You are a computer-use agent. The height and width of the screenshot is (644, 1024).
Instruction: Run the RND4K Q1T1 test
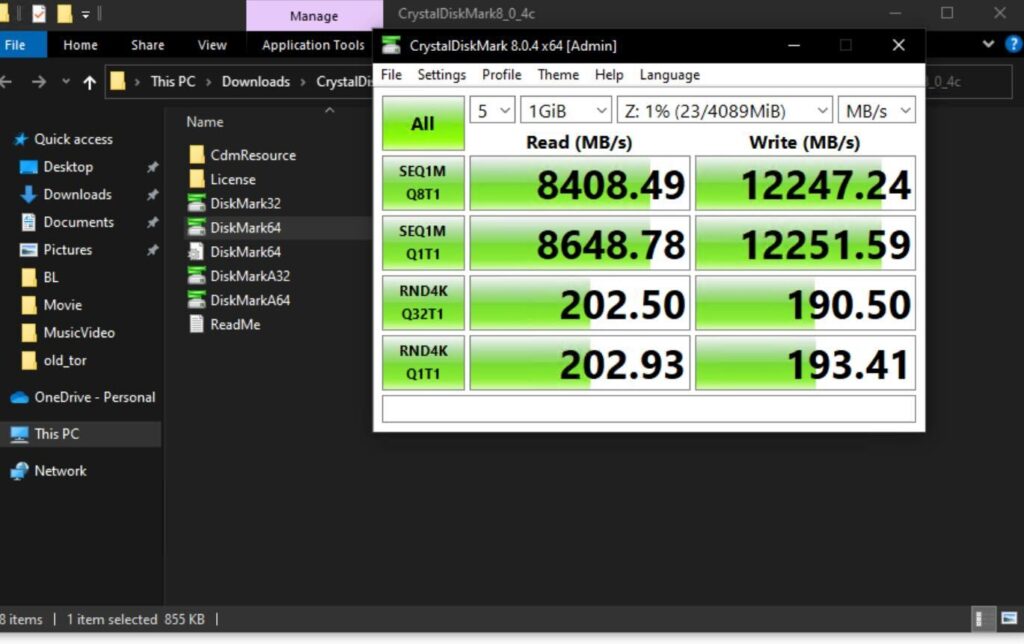(x=423, y=363)
